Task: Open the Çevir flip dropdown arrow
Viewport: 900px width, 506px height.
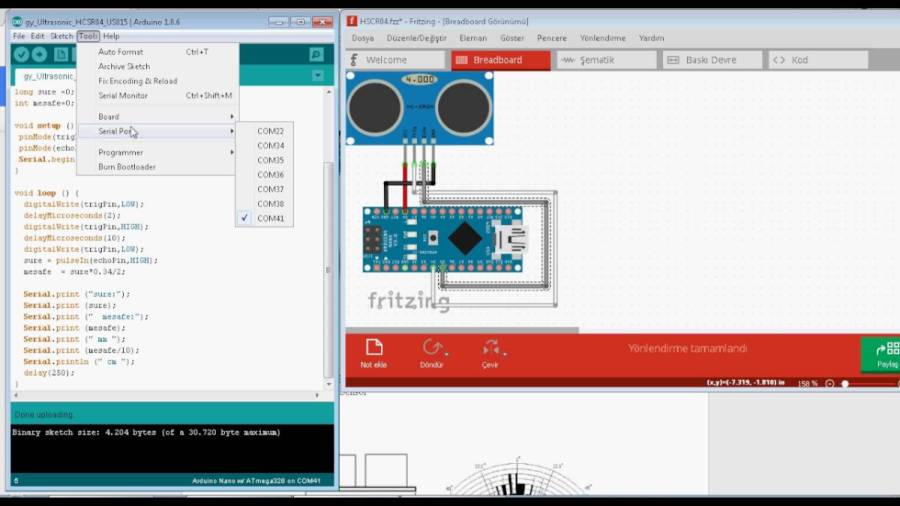Action: pos(505,354)
